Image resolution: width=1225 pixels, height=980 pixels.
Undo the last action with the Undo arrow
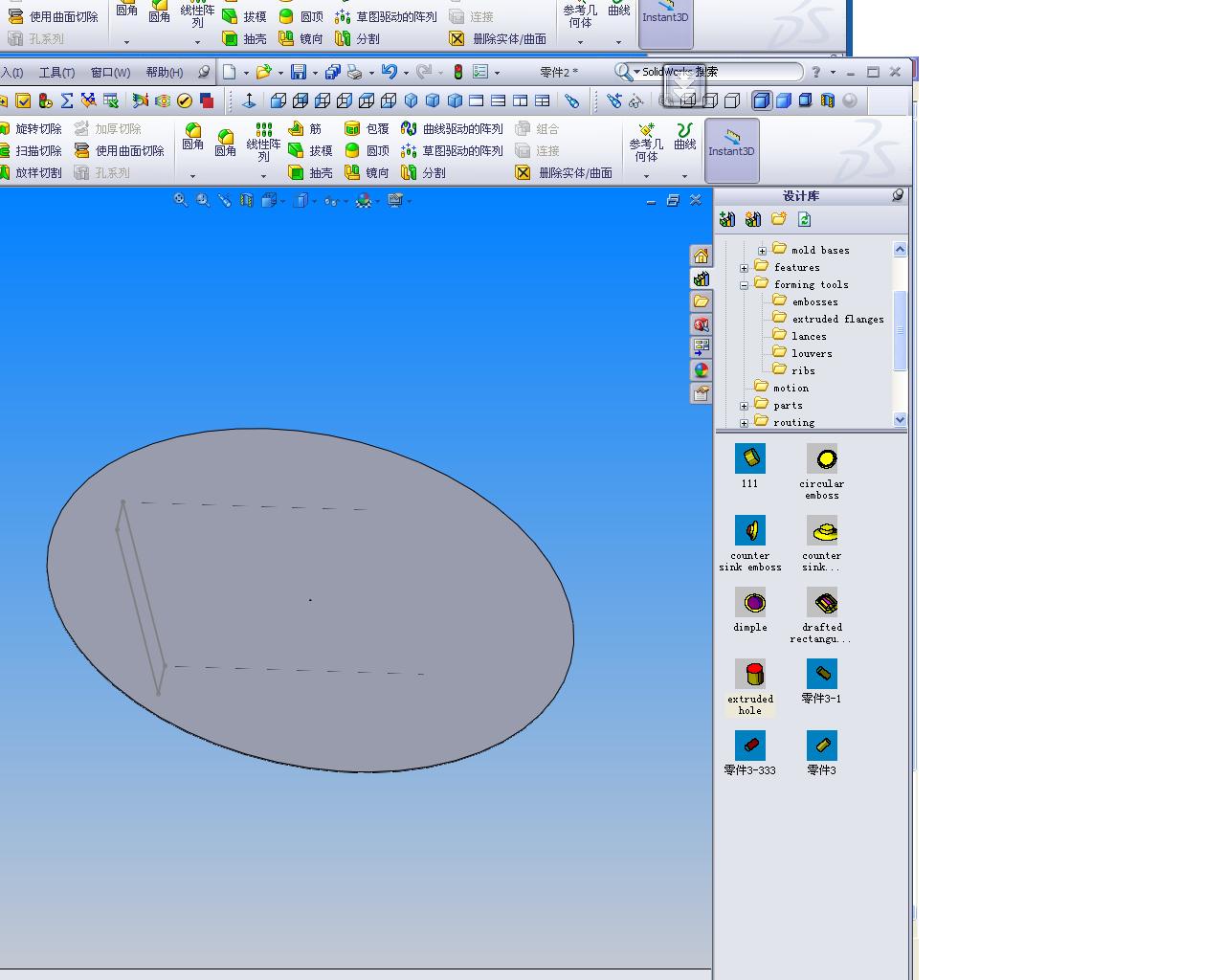pyautogui.click(x=389, y=72)
